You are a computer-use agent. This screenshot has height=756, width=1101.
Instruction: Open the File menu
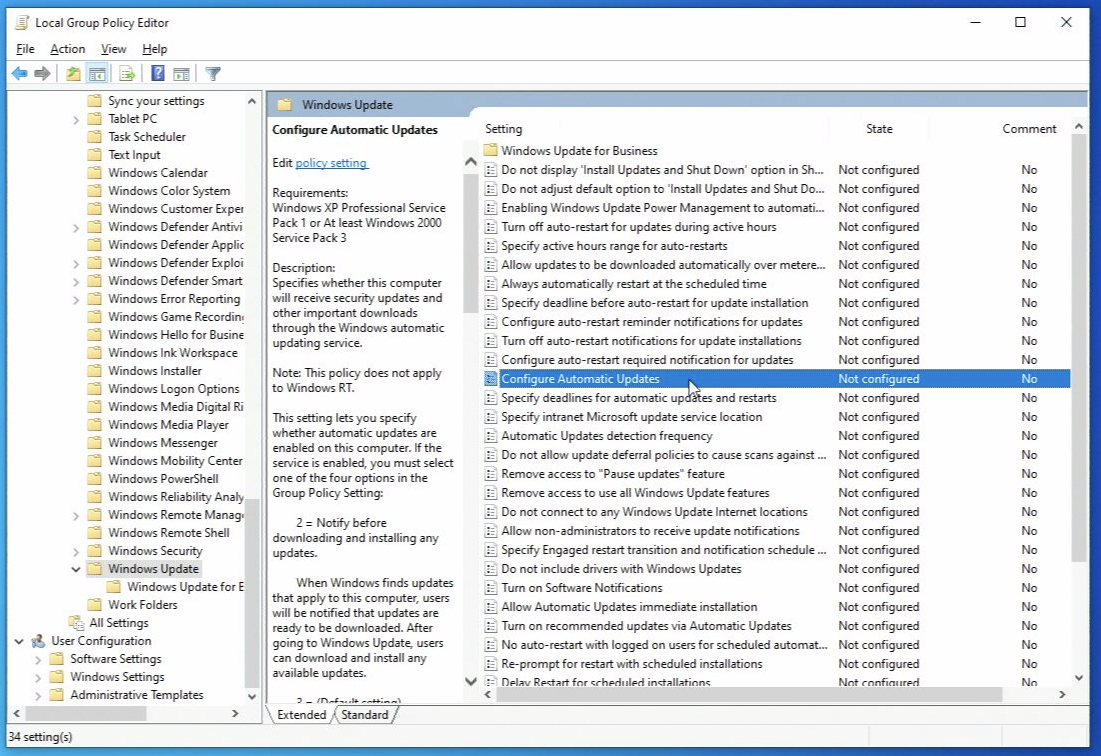coord(25,49)
